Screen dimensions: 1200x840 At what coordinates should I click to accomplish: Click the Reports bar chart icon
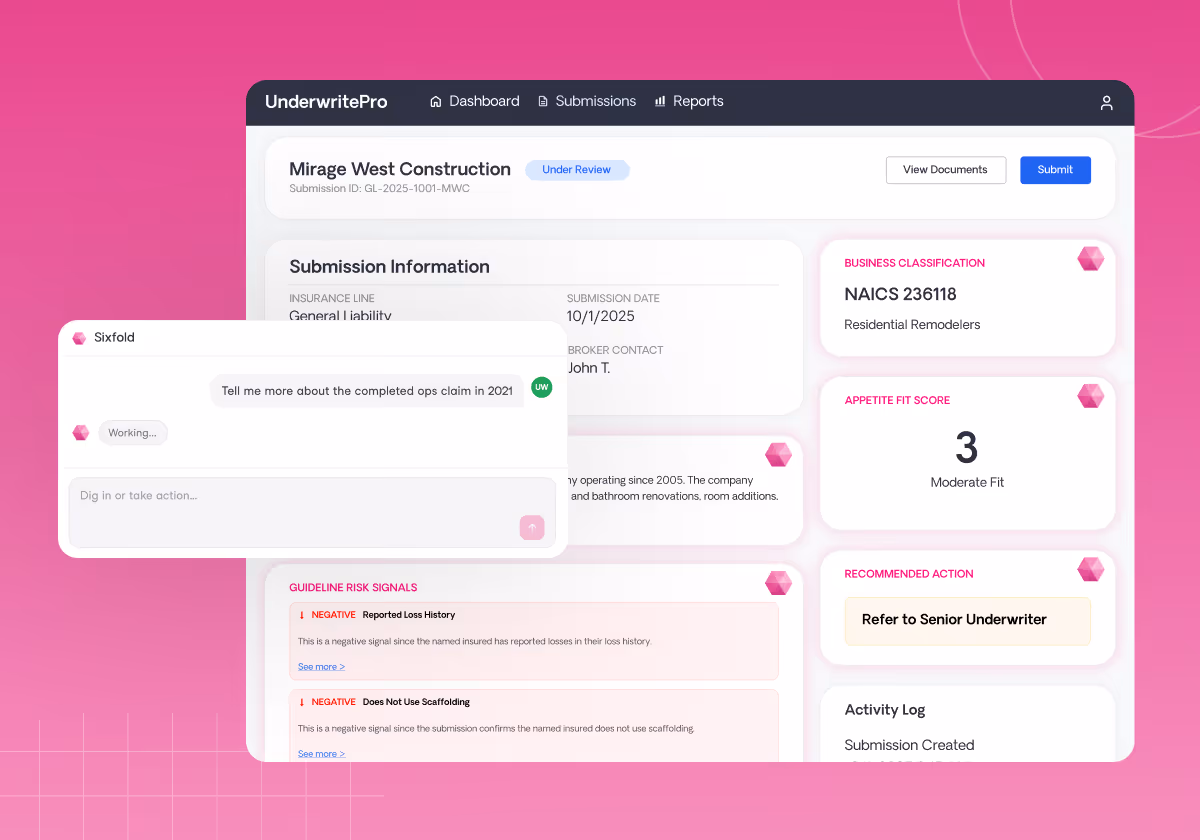660,101
